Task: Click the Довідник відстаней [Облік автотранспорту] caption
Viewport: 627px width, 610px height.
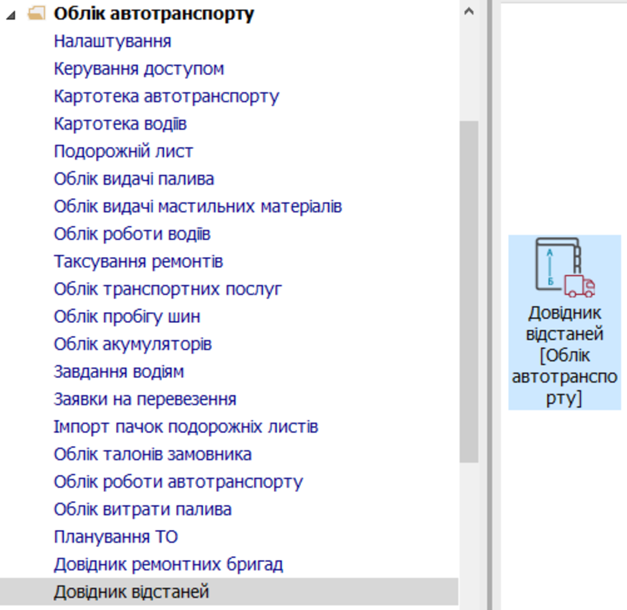Action: coord(565,355)
